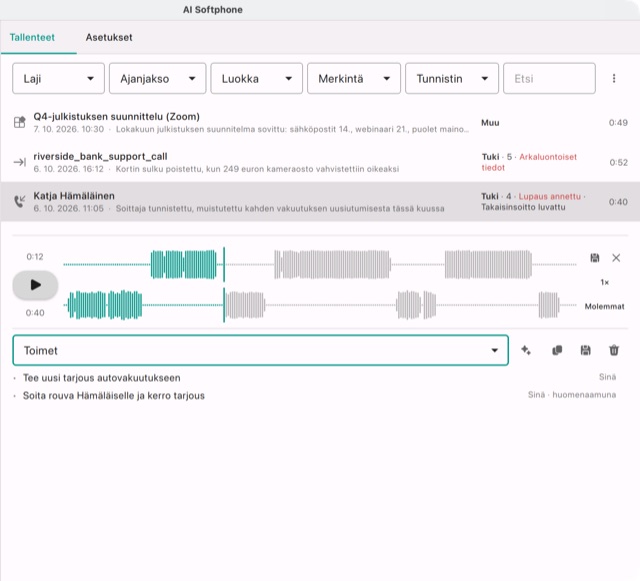This screenshot has height=581, width=640.
Task: Change the 1× playback speed
Action: (604, 282)
